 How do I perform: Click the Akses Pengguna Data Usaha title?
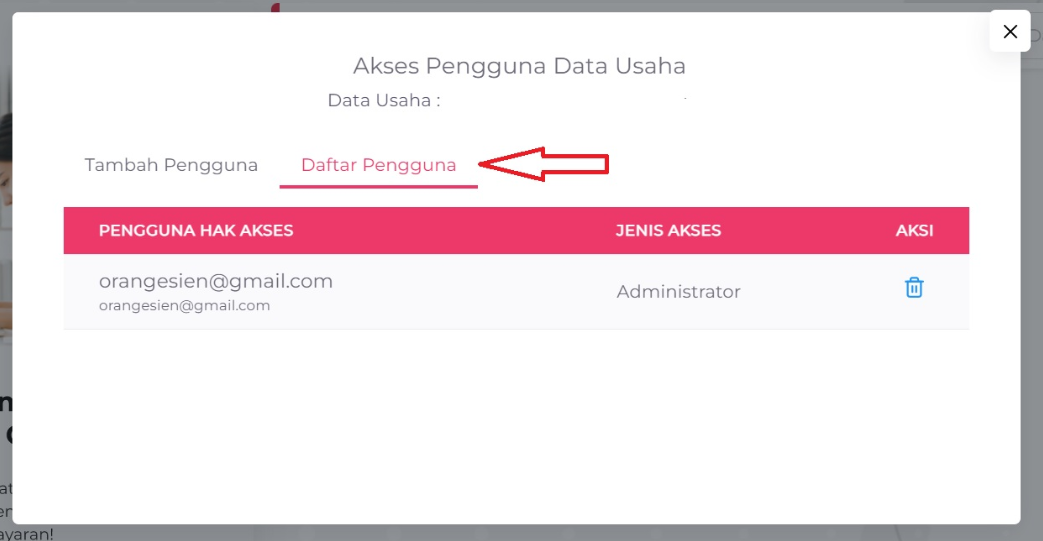point(519,67)
